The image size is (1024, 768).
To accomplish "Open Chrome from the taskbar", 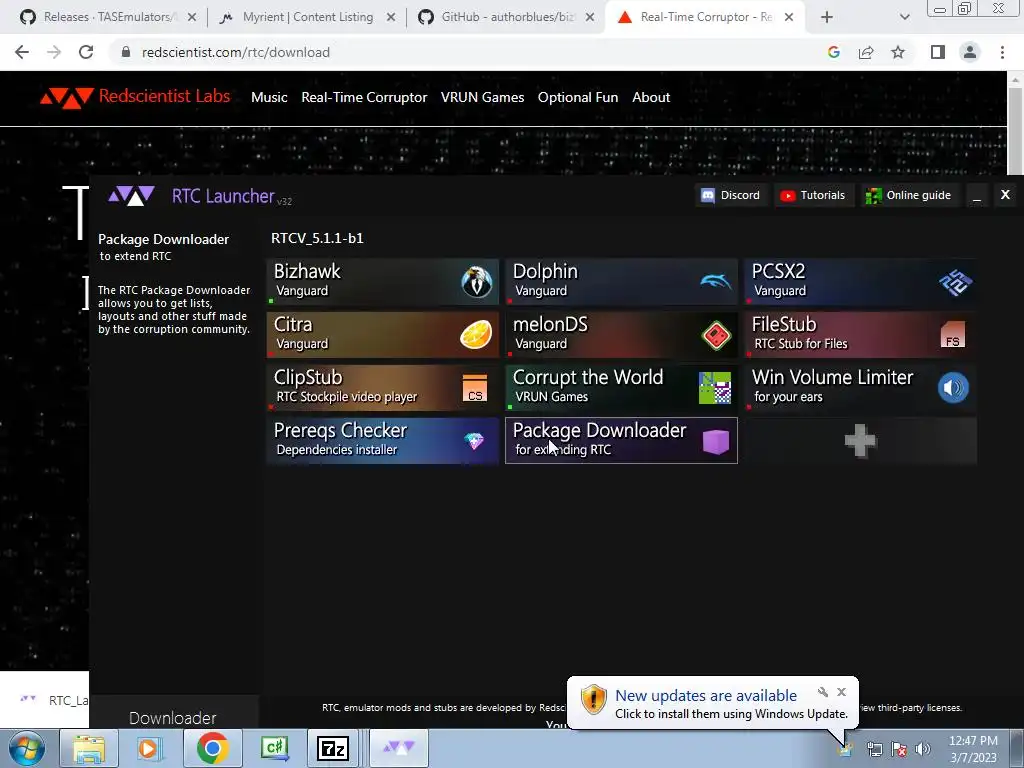I will [212, 748].
